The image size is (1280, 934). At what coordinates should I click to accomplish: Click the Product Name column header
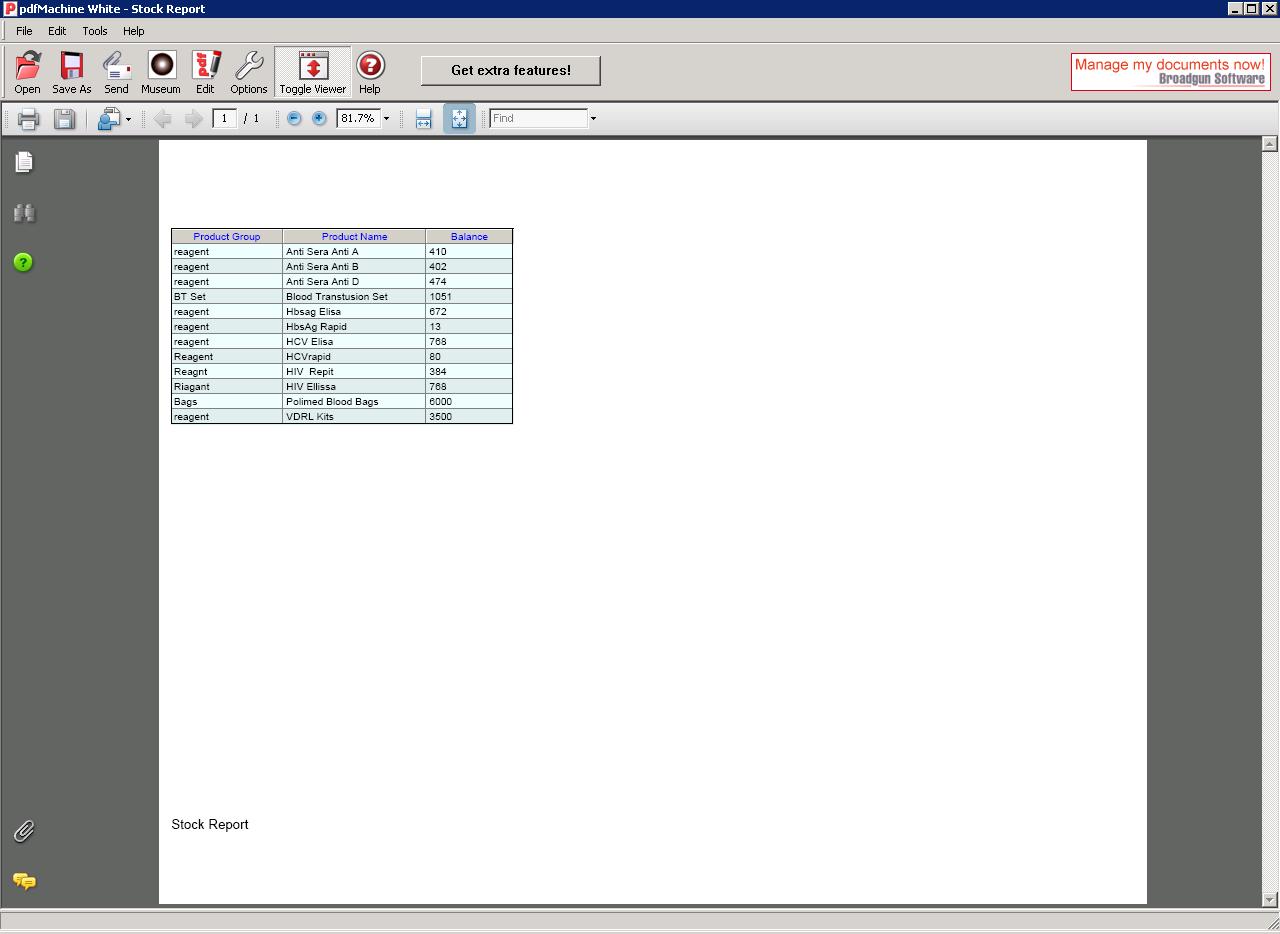point(354,237)
